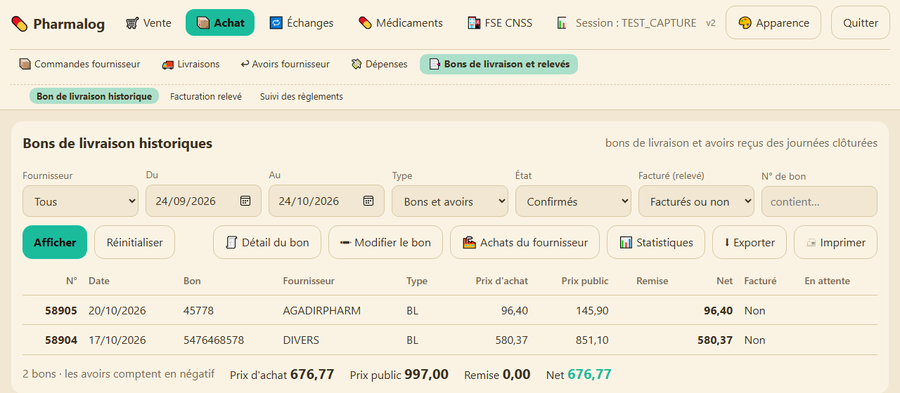Click the Date column header
900x393 pixels.
(x=99, y=281)
